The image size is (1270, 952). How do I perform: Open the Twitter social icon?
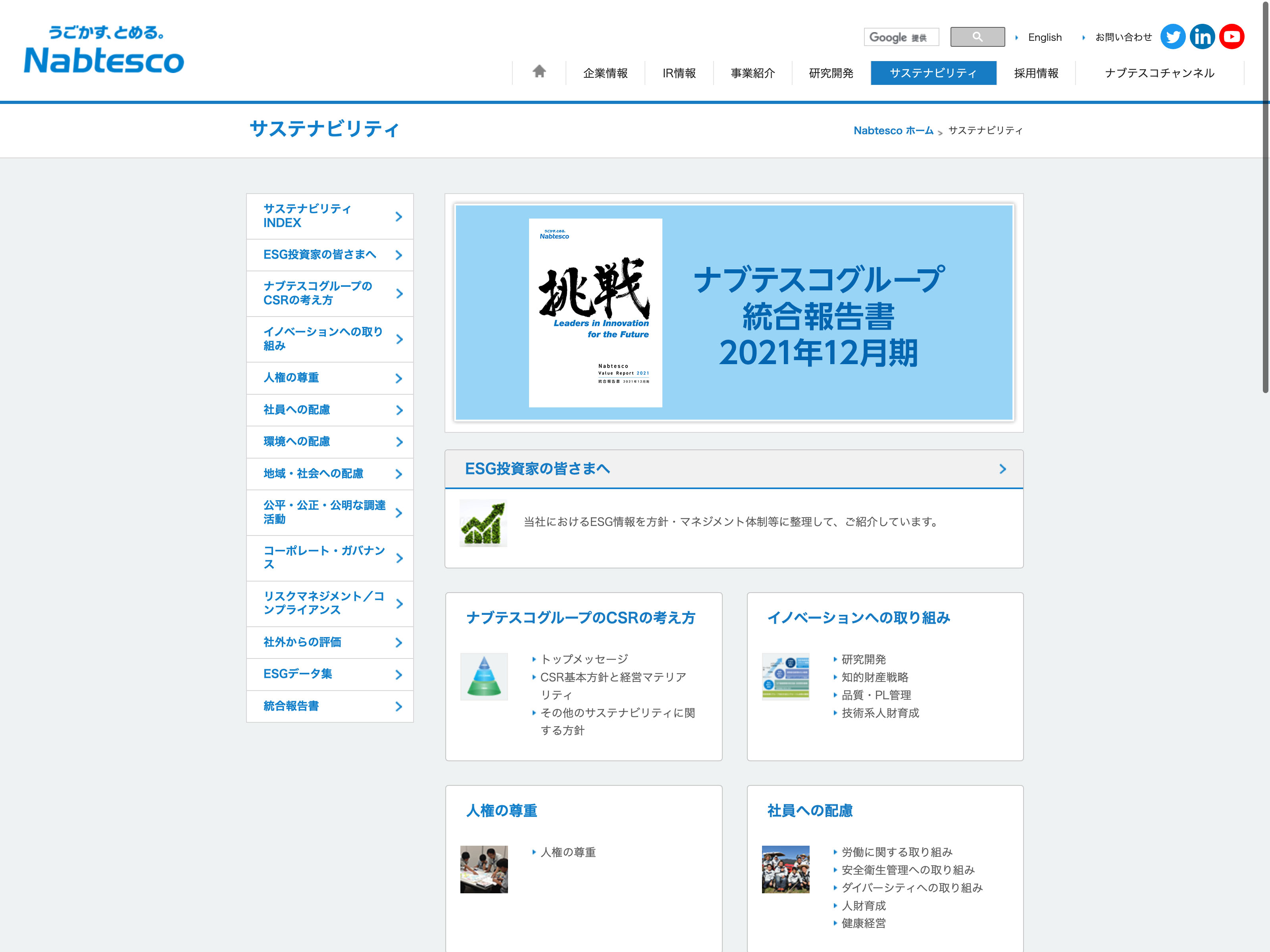click(1172, 37)
